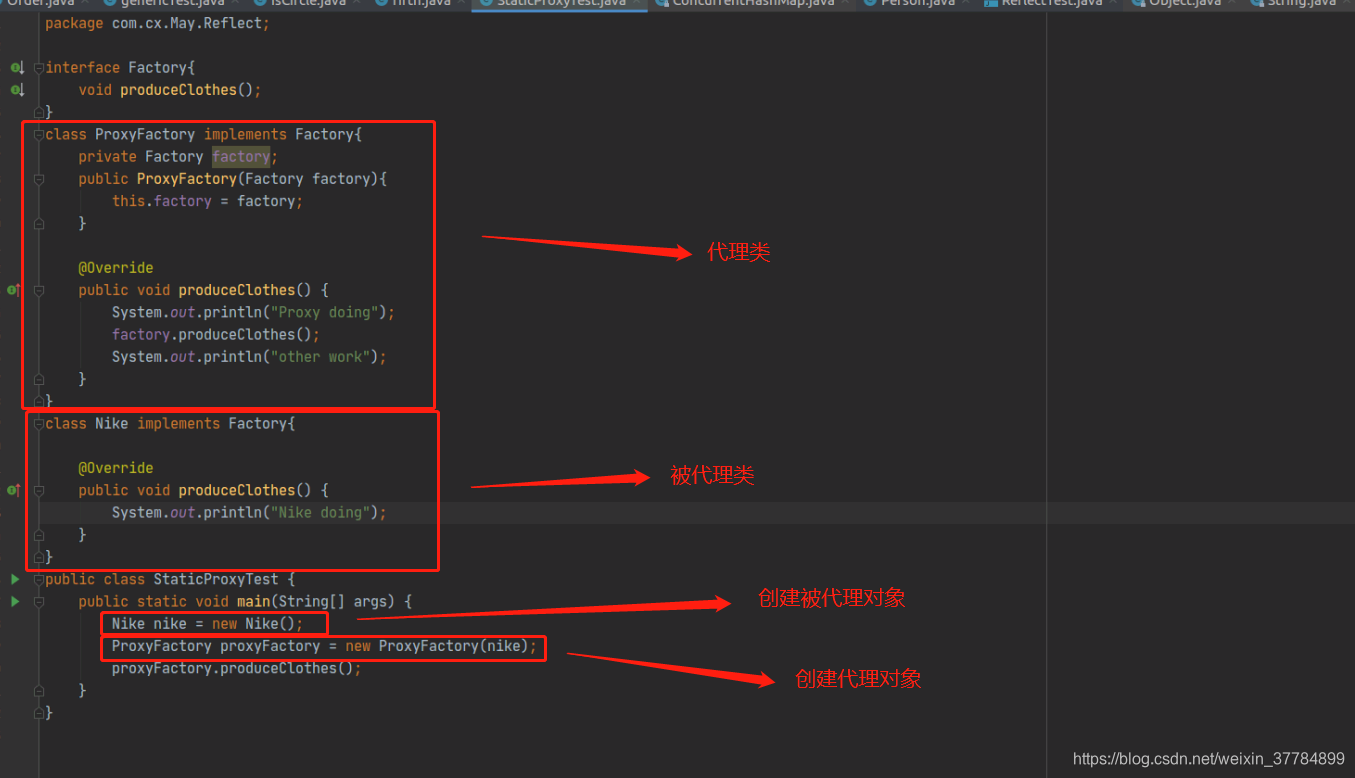
Task: Open the Object.java editor tab
Action: (1185, 4)
